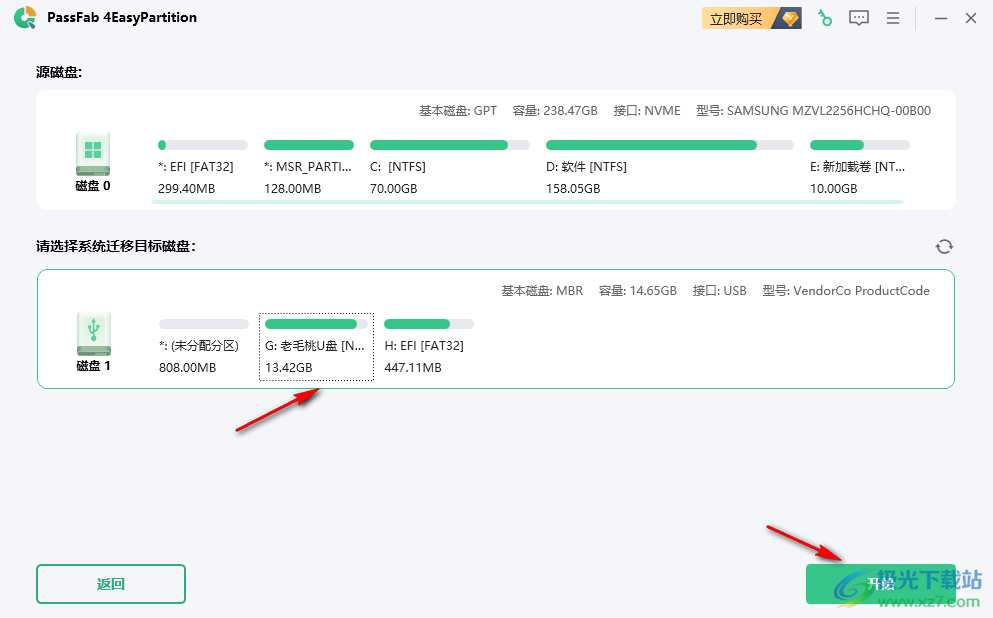Click the usage bar of E: 新加载卷
The height and width of the screenshot is (618, 993).
click(x=859, y=145)
